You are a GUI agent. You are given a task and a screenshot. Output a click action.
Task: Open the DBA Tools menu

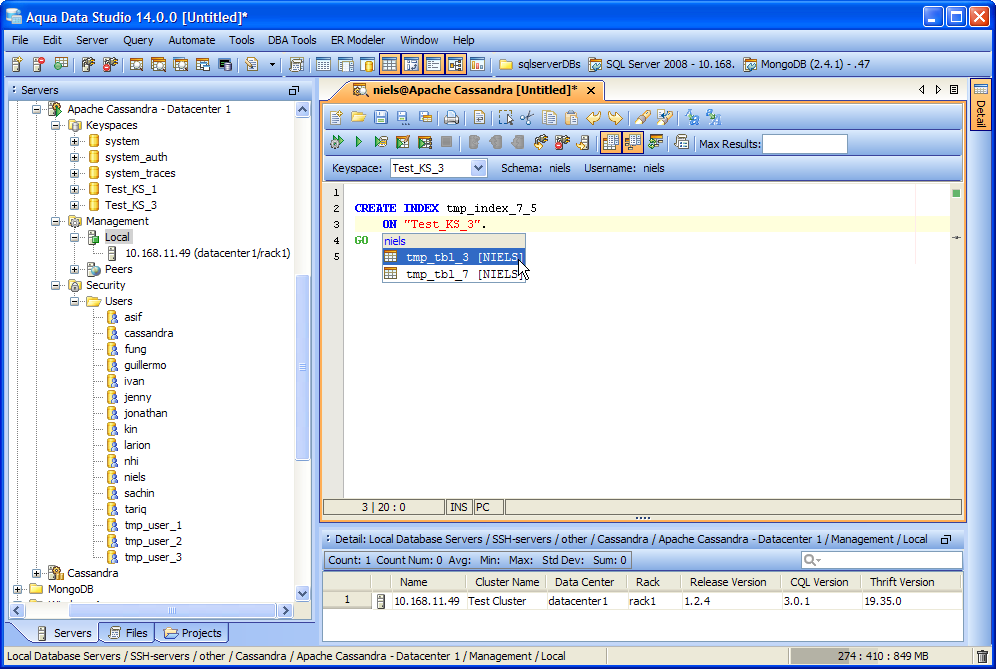[x=292, y=40]
